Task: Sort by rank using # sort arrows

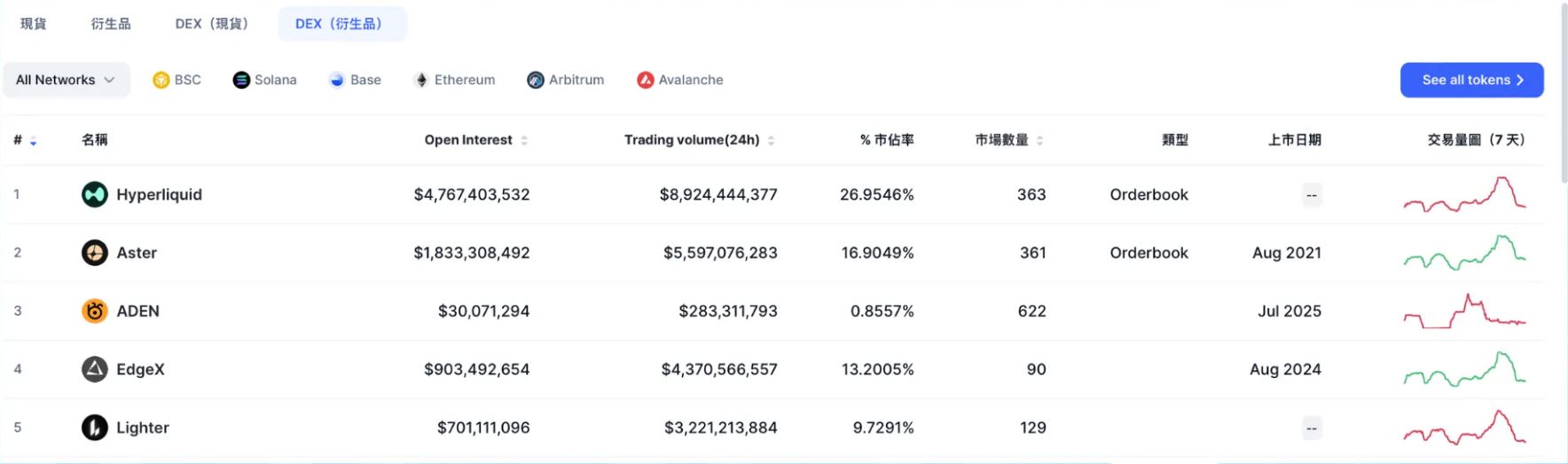Action: pyautogui.click(x=33, y=140)
